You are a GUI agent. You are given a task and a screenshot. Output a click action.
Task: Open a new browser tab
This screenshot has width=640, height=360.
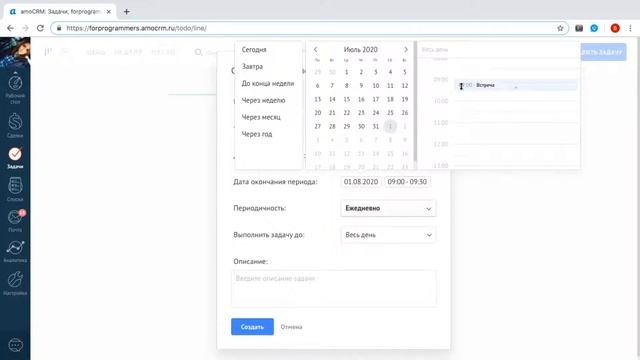(127, 12)
